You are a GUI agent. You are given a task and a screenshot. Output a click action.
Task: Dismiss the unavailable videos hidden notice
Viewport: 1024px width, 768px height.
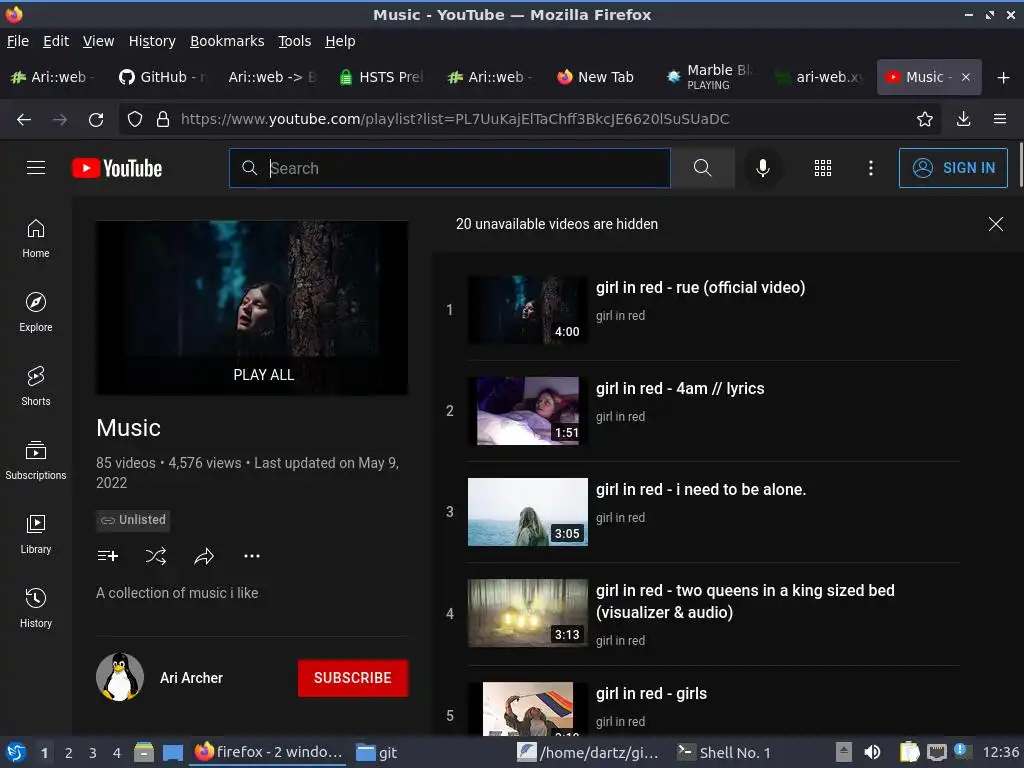[x=995, y=224]
